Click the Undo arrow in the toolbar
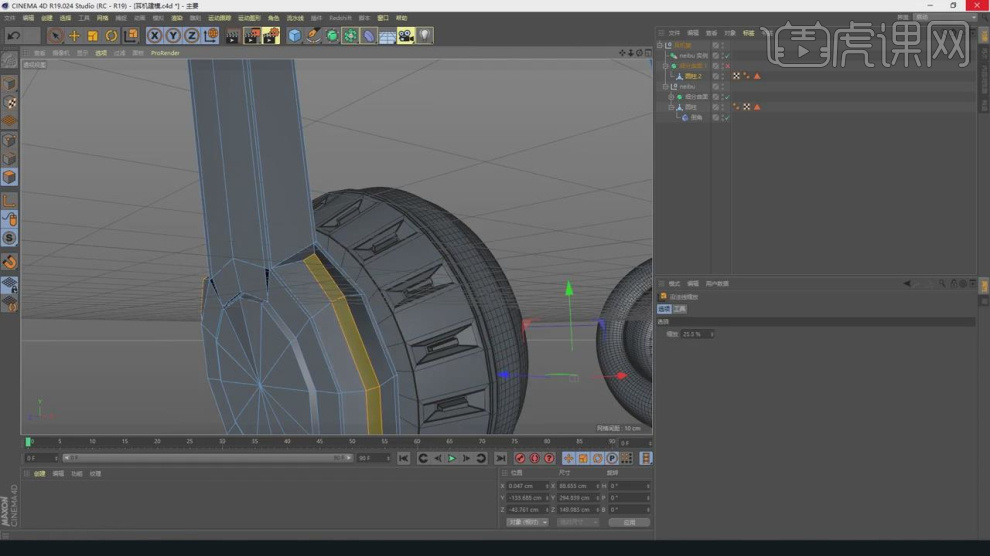Image resolution: width=990 pixels, height=556 pixels. point(14,35)
